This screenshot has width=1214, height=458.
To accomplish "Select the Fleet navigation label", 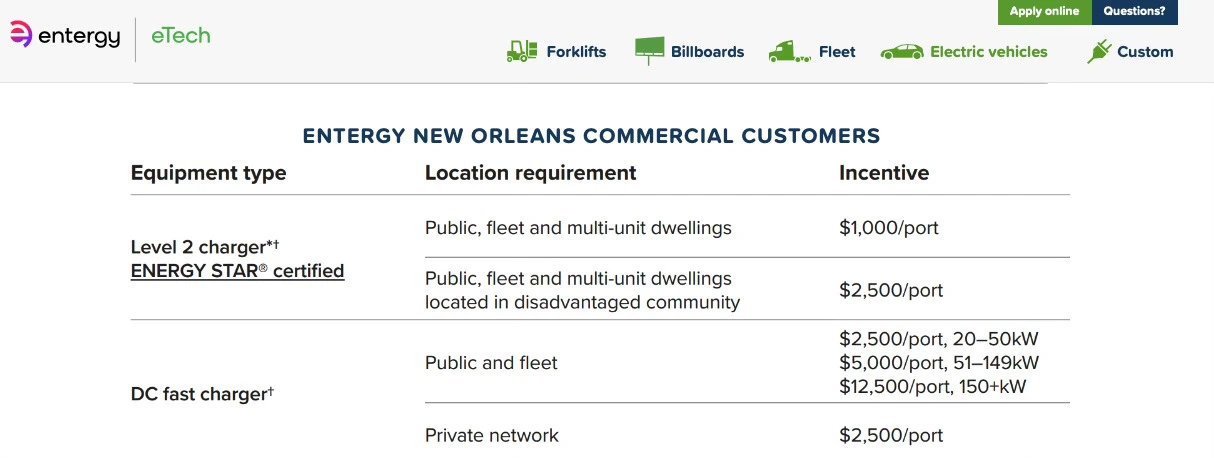I will tap(837, 52).
